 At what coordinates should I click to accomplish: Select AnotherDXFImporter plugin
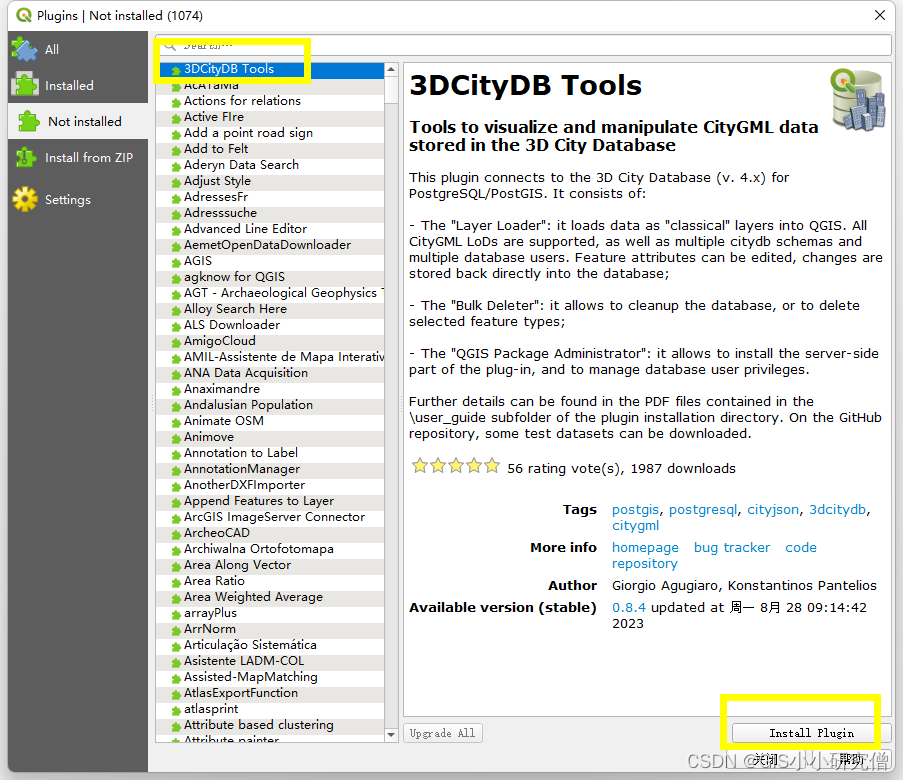(270, 485)
